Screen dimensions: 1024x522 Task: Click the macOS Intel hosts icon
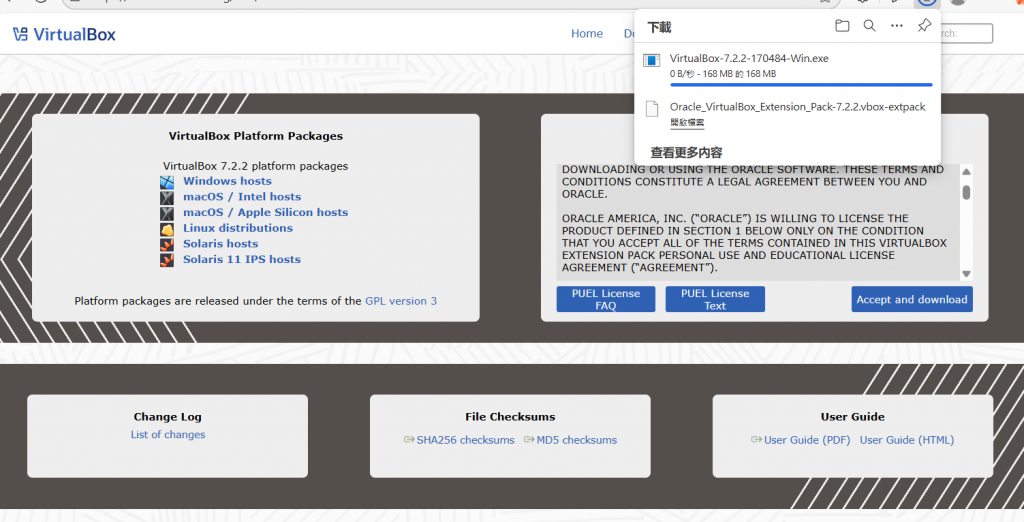click(x=167, y=197)
